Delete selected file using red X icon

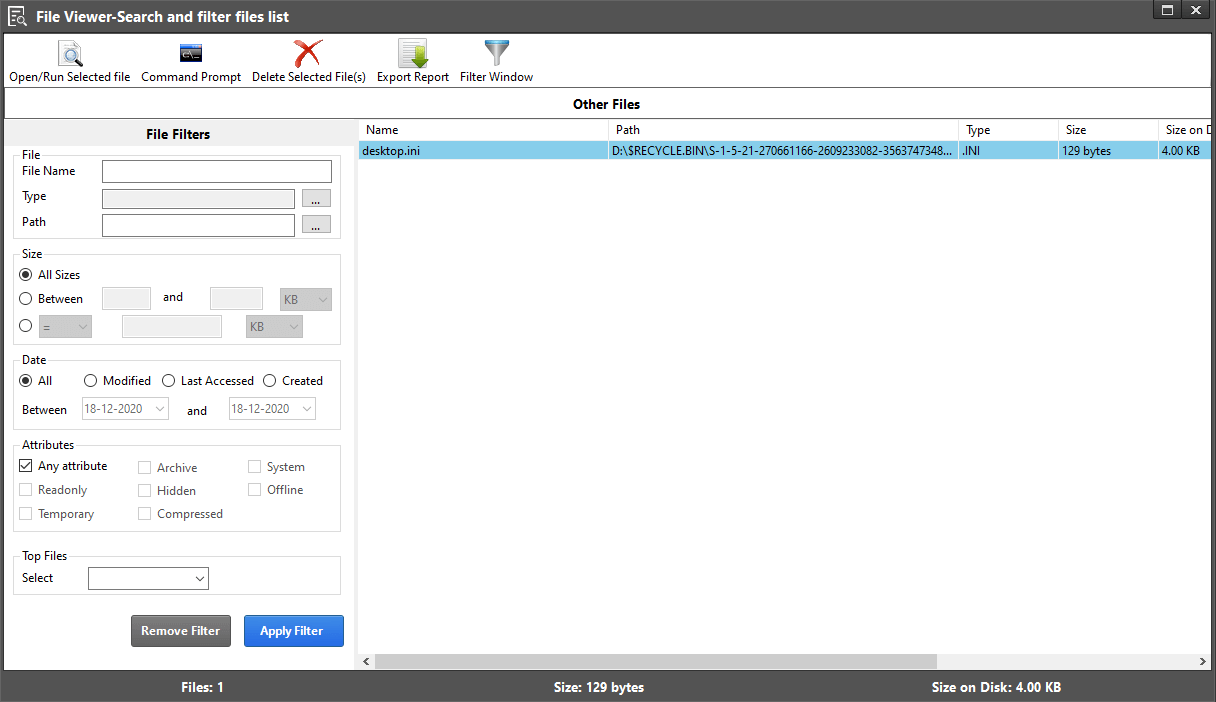308,54
